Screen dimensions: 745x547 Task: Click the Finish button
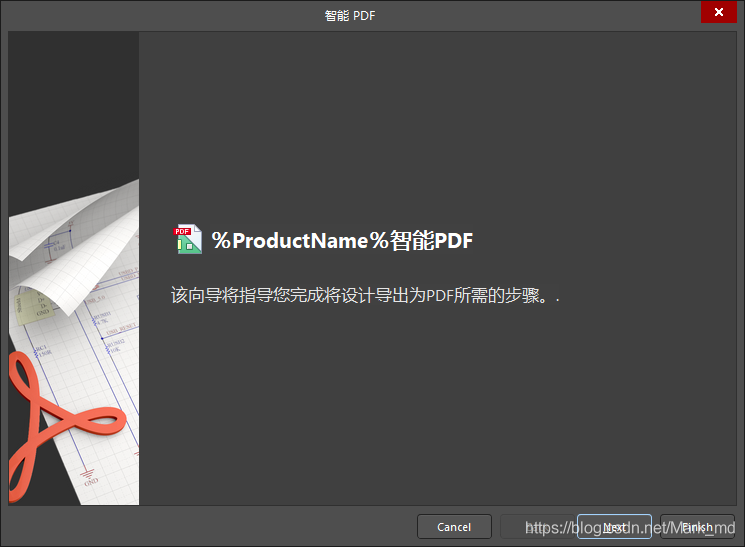click(x=697, y=527)
